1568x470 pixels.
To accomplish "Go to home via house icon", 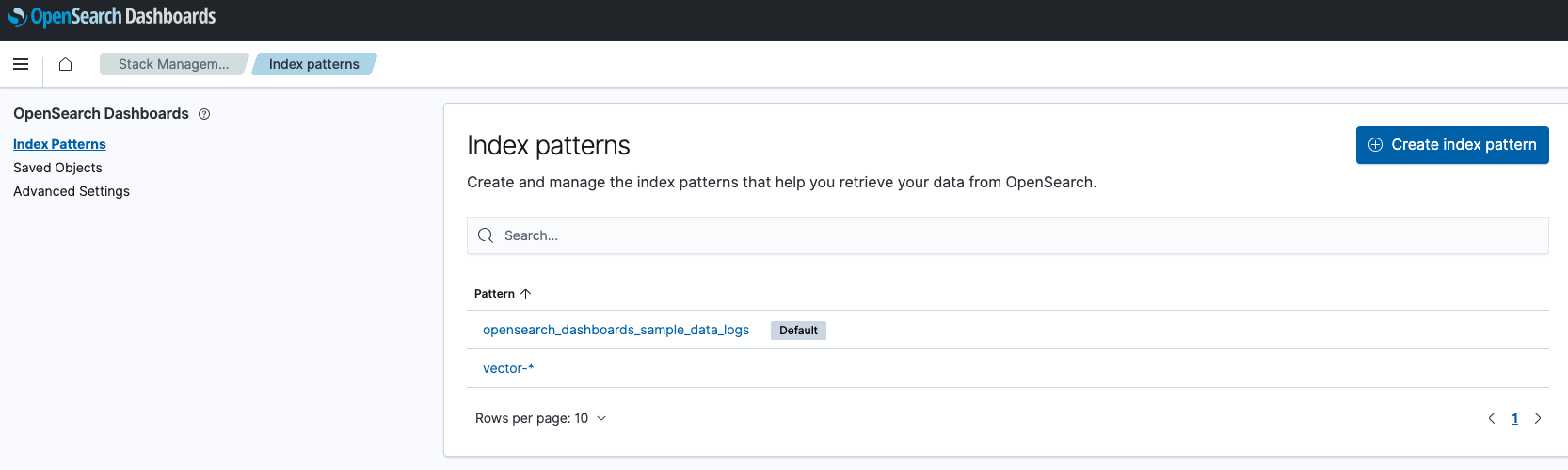I will point(65,64).
